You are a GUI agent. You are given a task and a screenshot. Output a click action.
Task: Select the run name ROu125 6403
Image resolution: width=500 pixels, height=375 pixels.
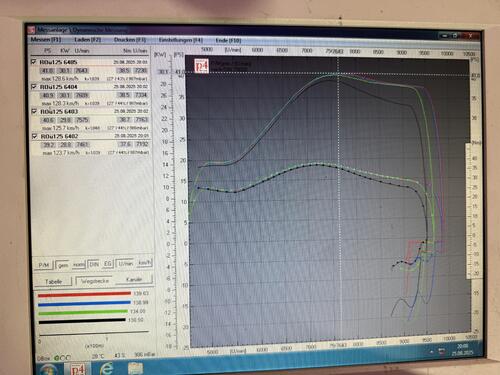click(59, 111)
